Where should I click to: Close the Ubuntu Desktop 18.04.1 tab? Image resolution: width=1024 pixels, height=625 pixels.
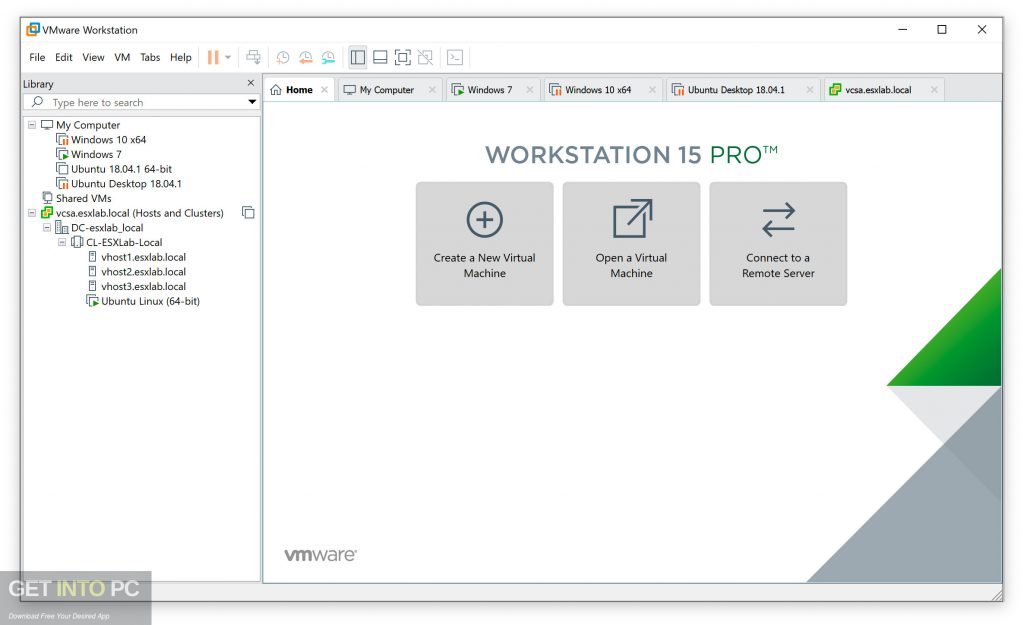point(810,90)
